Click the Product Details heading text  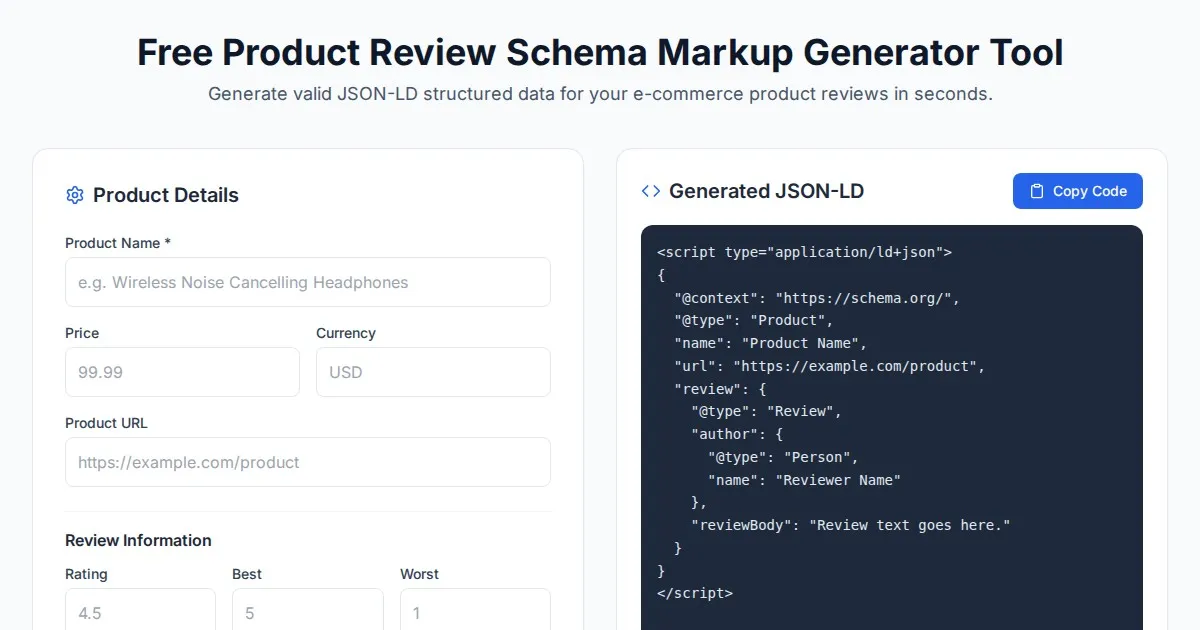click(x=166, y=195)
